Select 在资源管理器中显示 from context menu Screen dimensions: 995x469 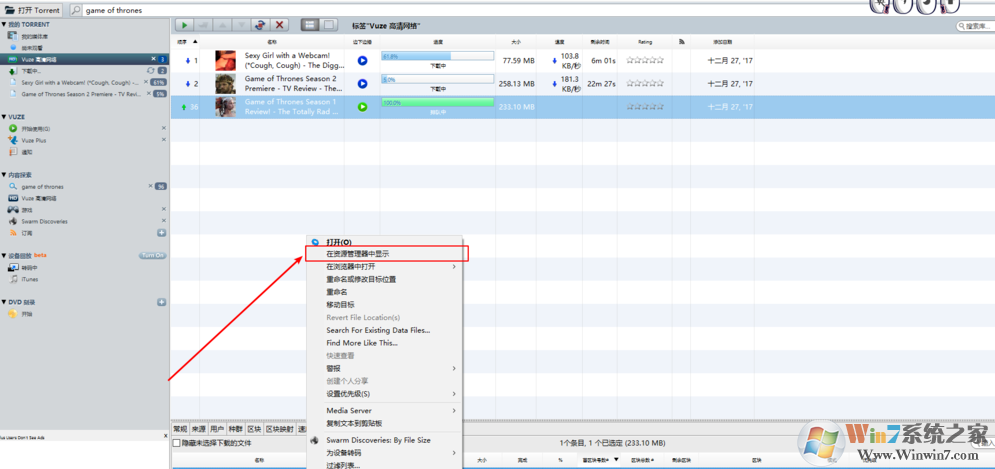pos(357,254)
